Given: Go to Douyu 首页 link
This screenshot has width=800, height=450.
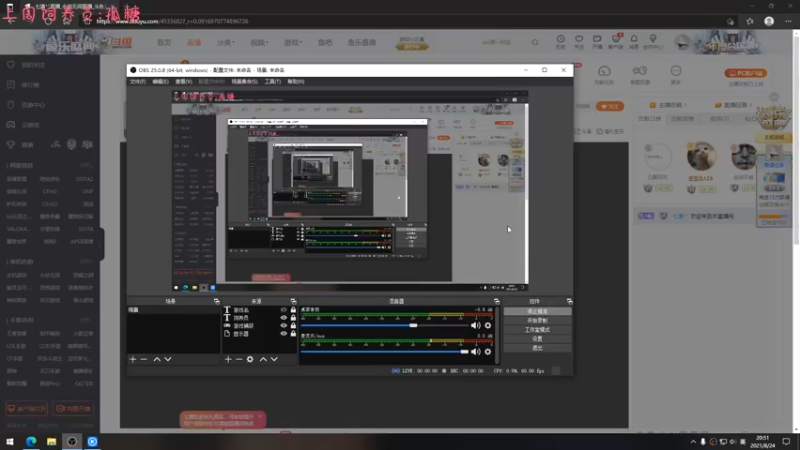Looking at the screenshot, I should coord(164,42).
